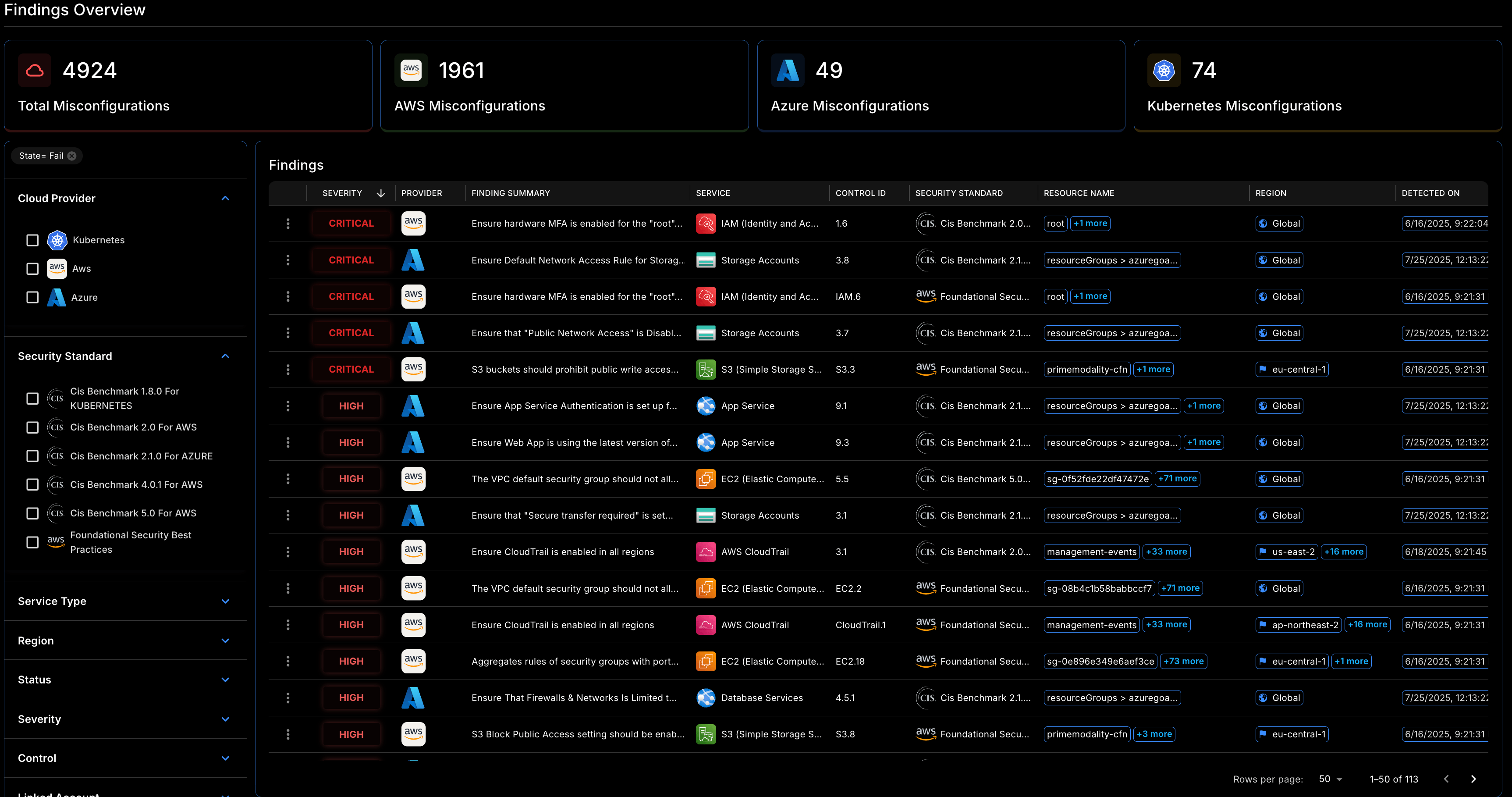Viewport: 1512px width, 797px height.
Task: Remove the State= Fail filter chip
Action: click(x=71, y=156)
